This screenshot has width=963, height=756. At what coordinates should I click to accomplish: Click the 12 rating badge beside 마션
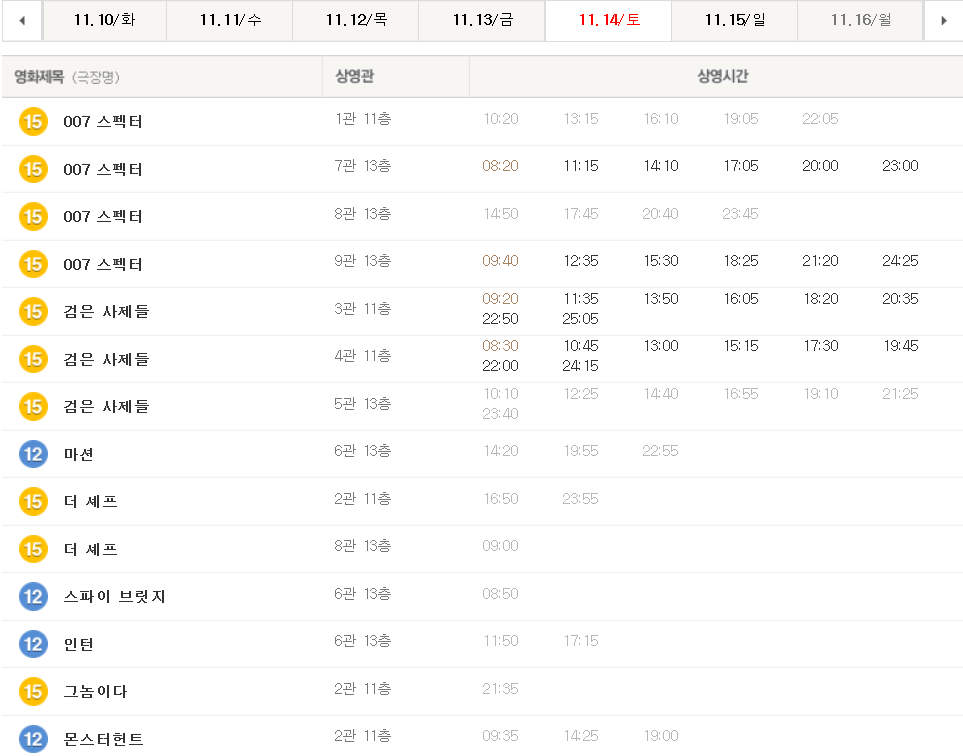point(33,454)
